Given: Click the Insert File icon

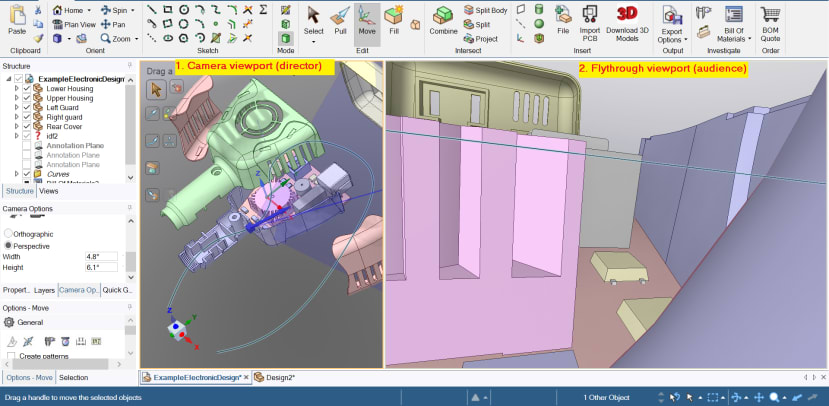Looking at the screenshot, I should (x=563, y=21).
